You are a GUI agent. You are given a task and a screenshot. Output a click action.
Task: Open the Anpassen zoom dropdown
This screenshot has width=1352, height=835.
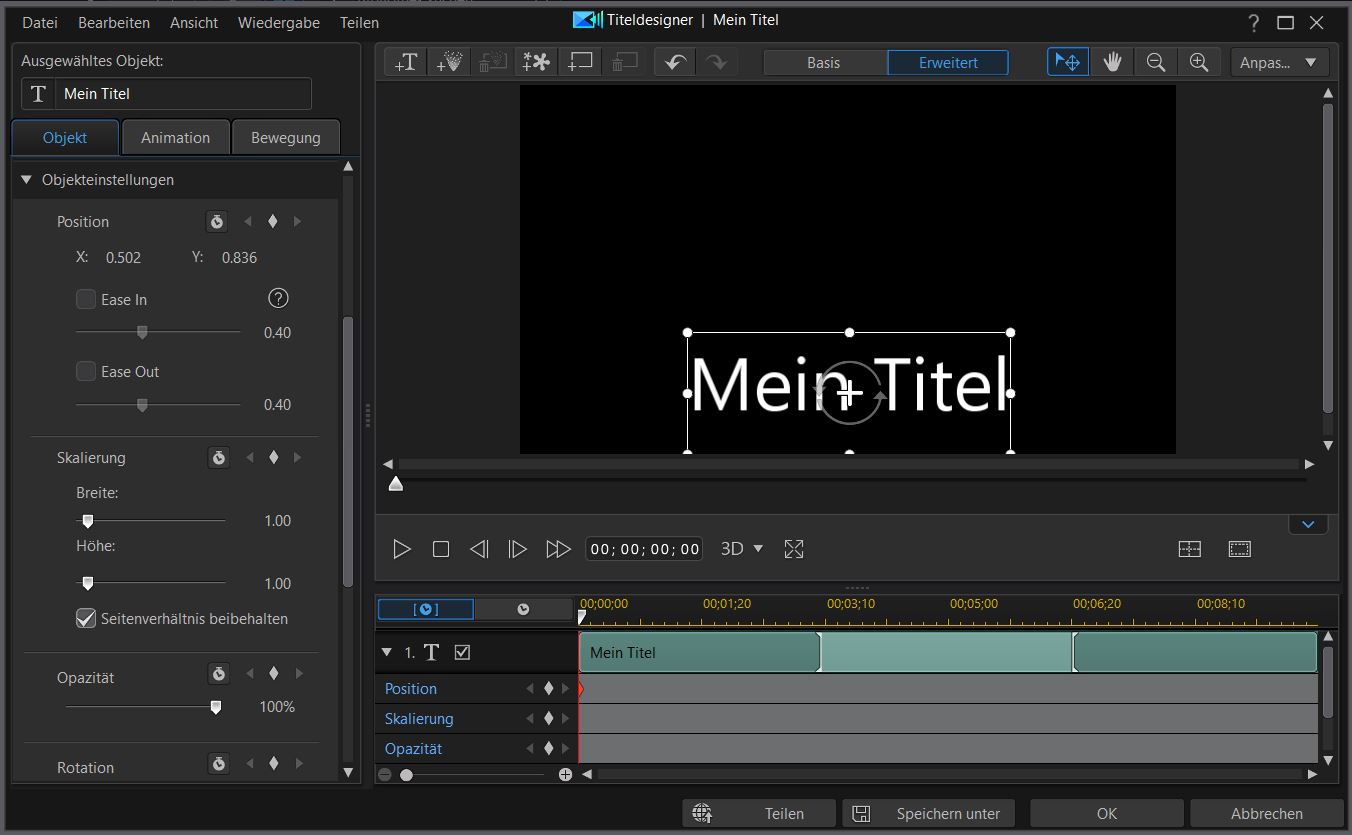point(1279,62)
